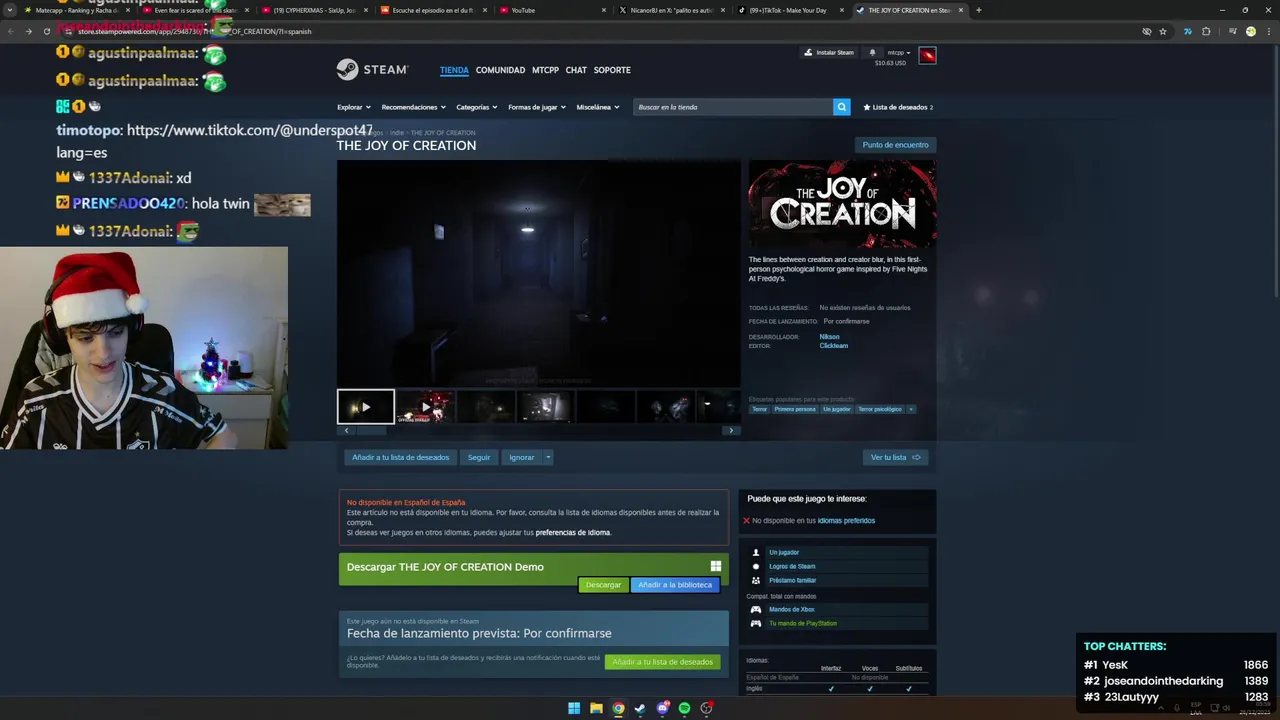Bookmark this page with star icon
This screenshot has height=720, width=1280.
point(1163,31)
